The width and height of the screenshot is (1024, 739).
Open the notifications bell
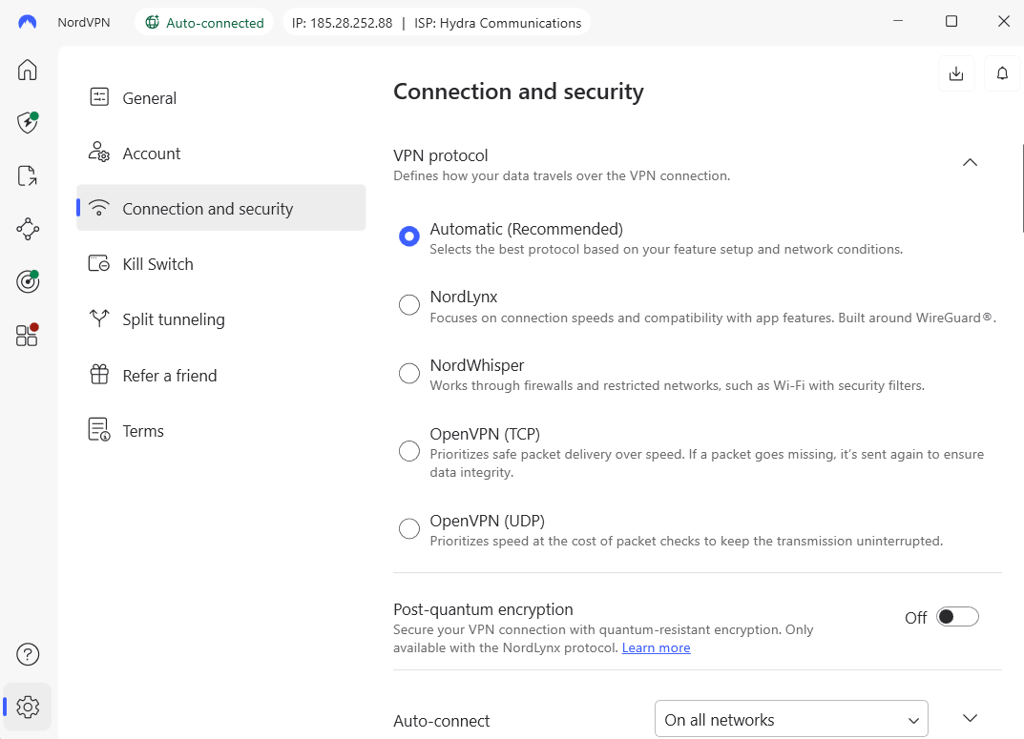(1002, 73)
